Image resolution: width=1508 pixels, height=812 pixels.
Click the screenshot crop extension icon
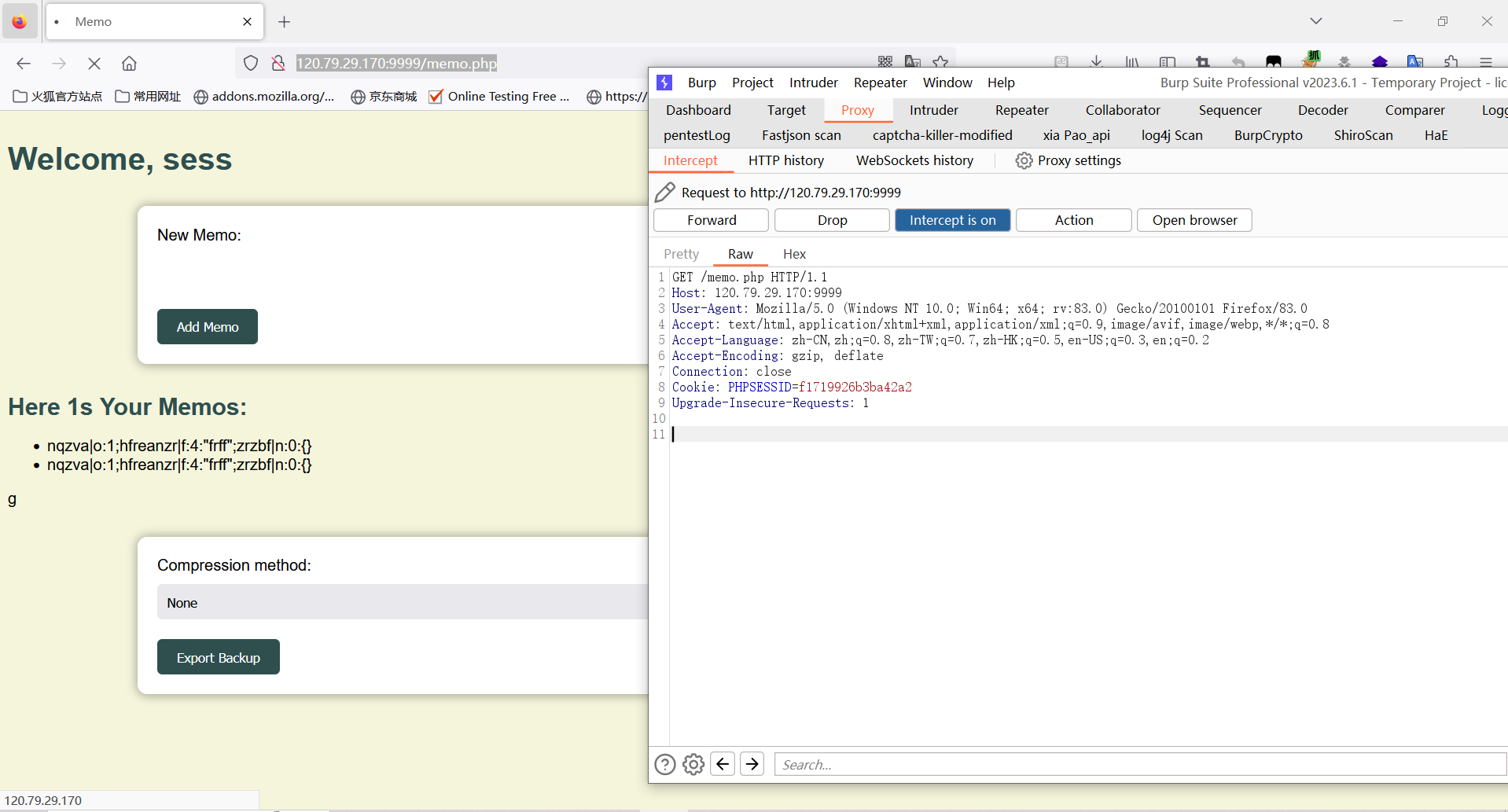(1203, 61)
